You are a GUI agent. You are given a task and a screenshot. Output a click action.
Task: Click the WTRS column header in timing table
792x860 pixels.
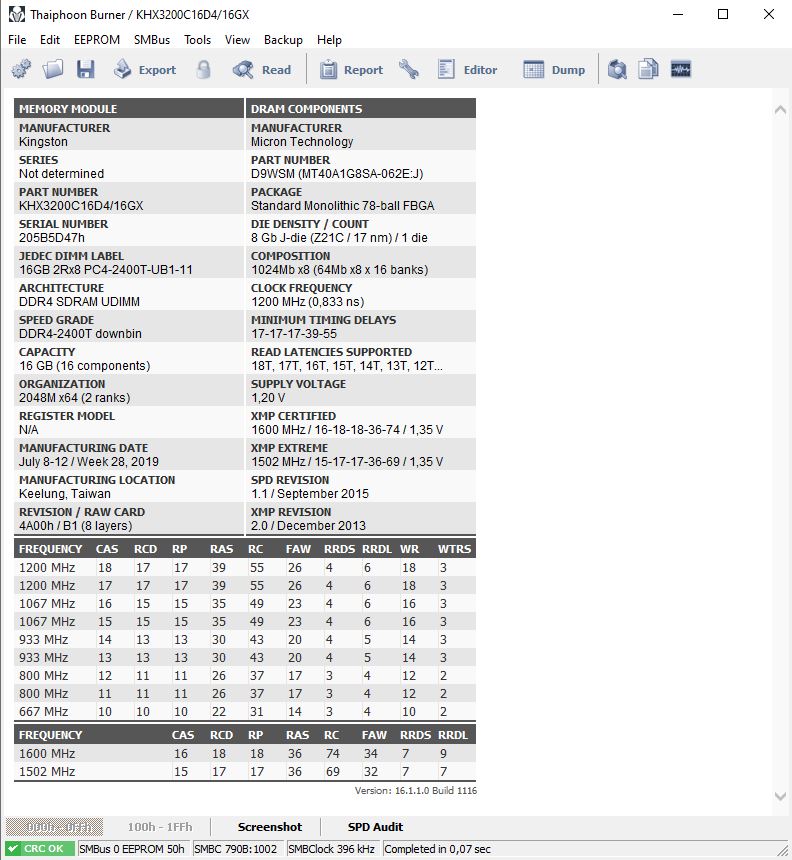click(x=454, y=549)
